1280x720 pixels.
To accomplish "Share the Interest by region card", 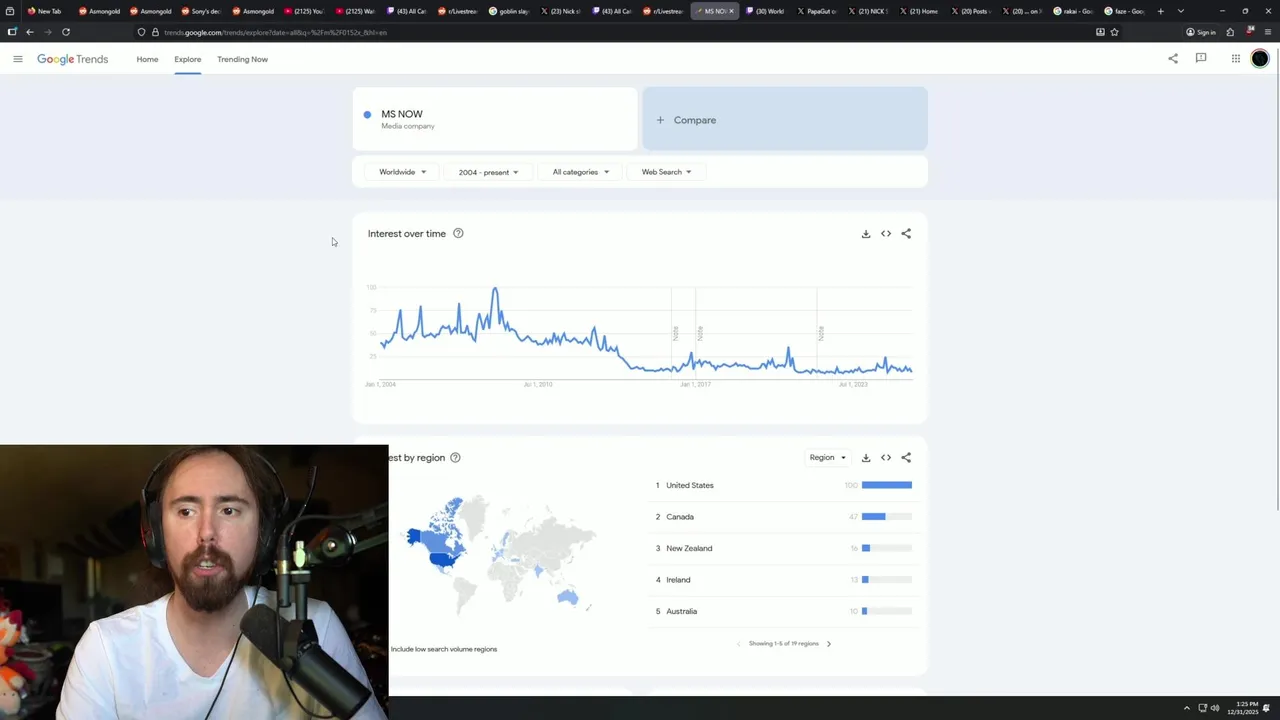I will (906, 458).
